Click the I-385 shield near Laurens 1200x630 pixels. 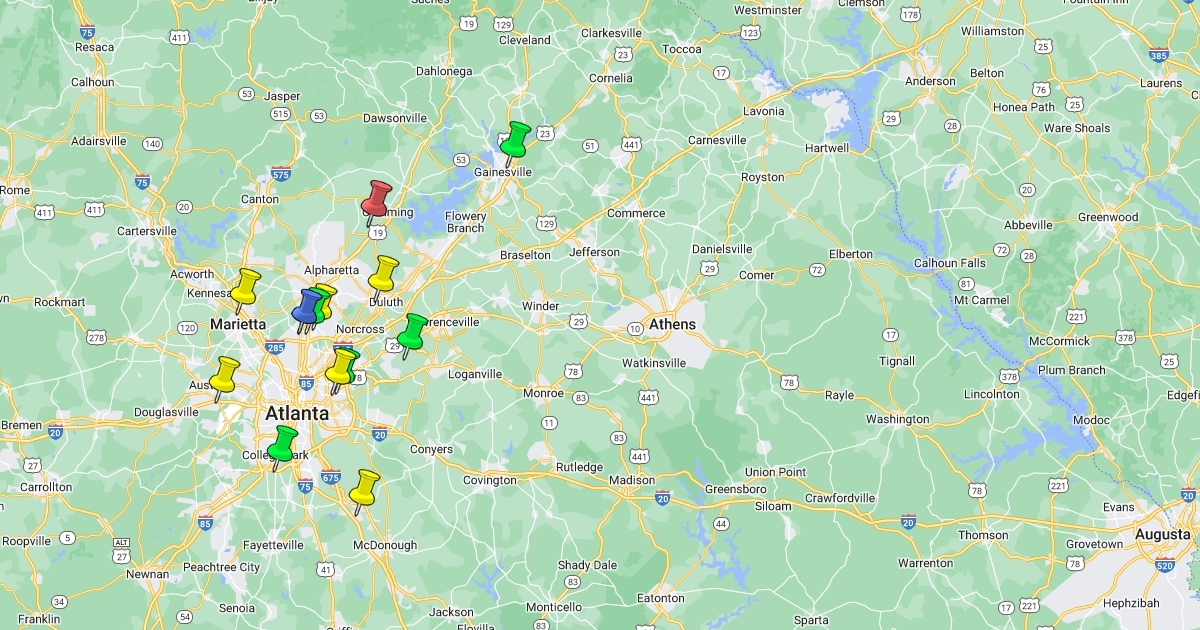(x=1159, y=56)
